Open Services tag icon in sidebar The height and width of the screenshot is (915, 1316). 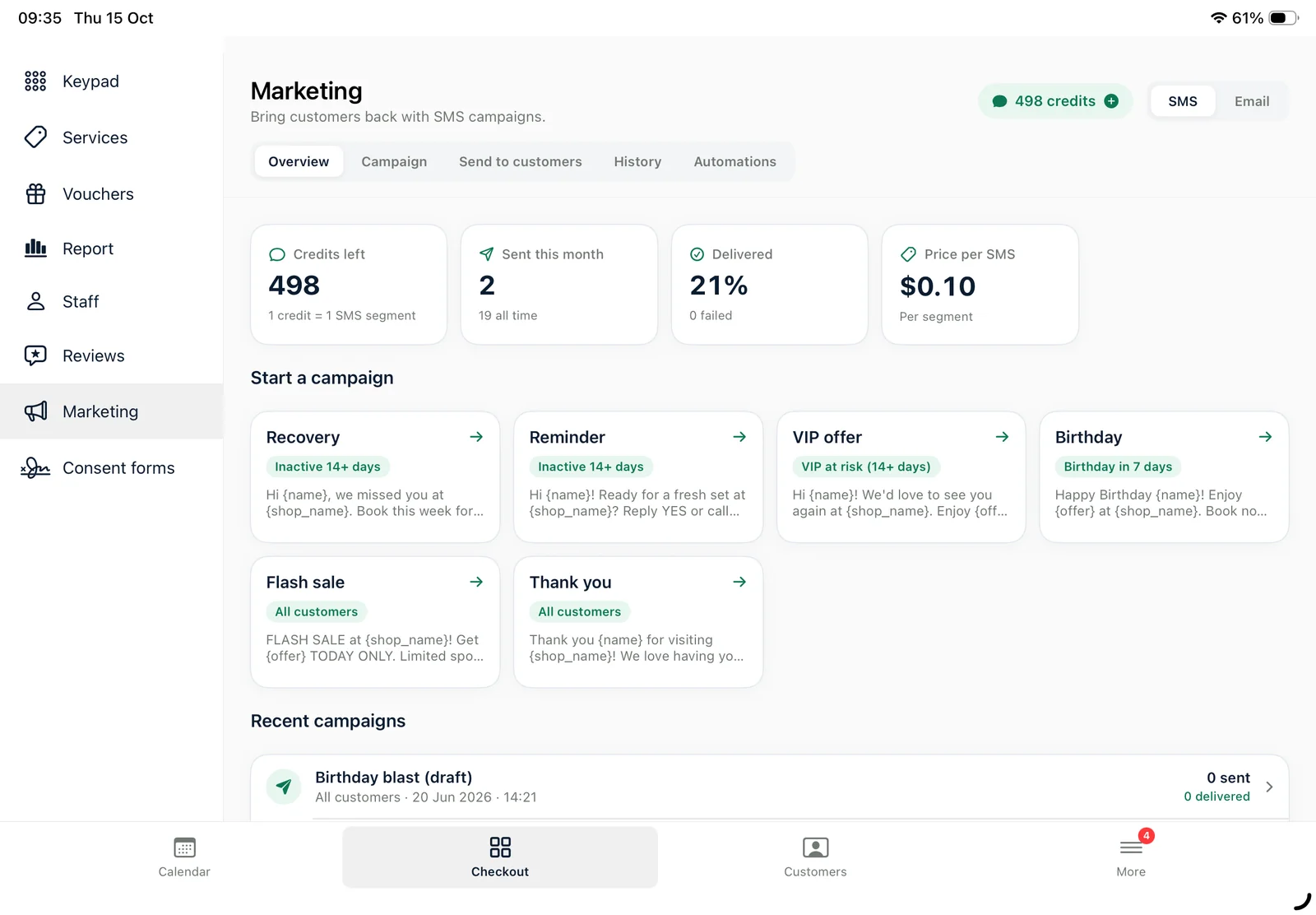[35, 137]
